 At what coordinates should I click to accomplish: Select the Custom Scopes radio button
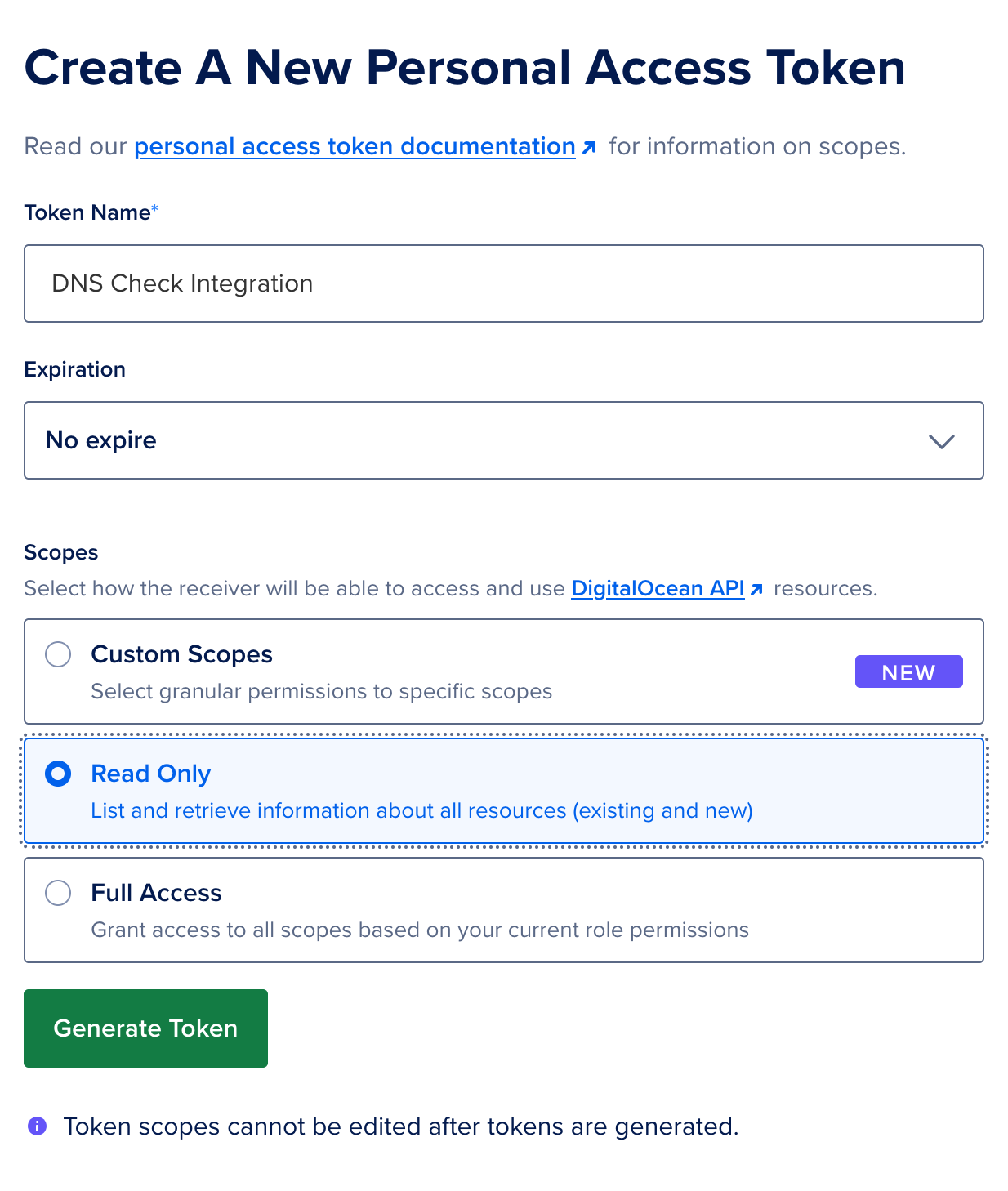[x=58, y=654]
